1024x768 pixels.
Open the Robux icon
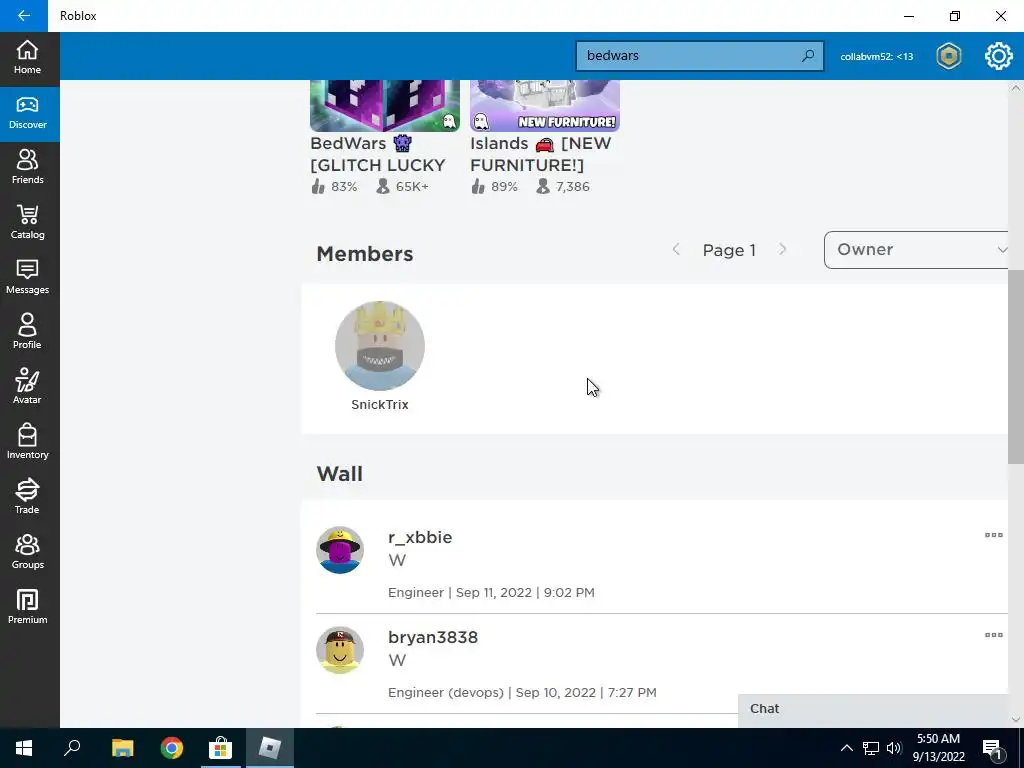tap(948, 56)
